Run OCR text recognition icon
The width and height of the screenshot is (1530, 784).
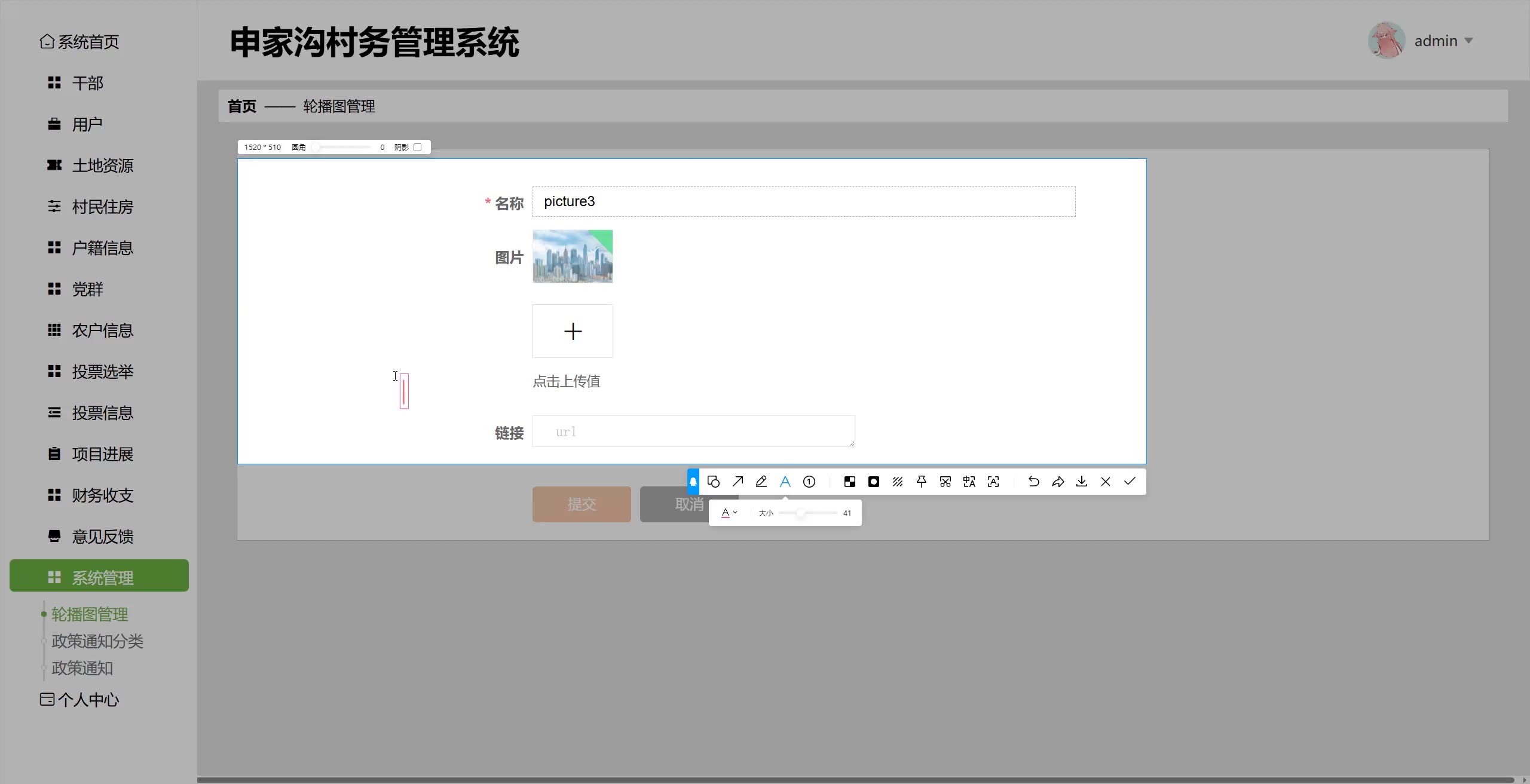[x=993, y=482]
